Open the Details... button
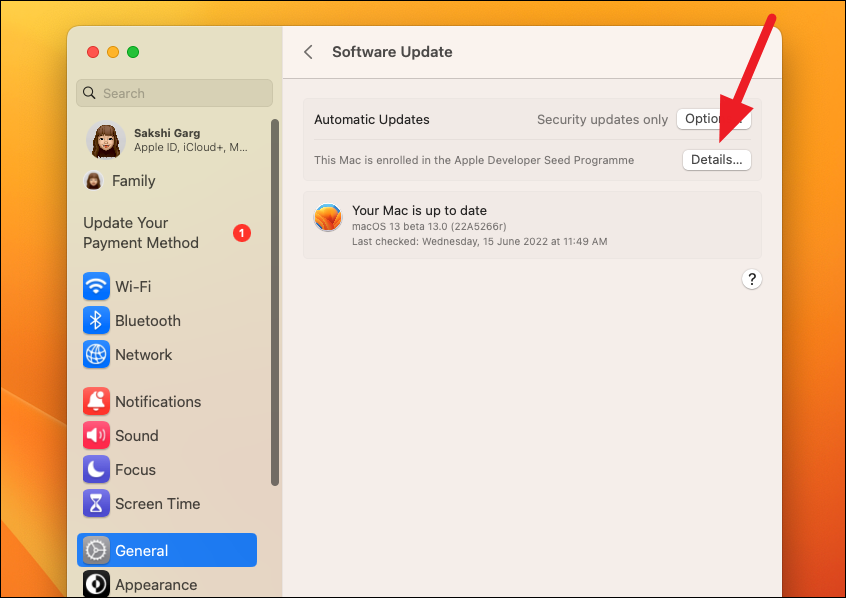Screen dimensions: 846x598 coord(717,160)
